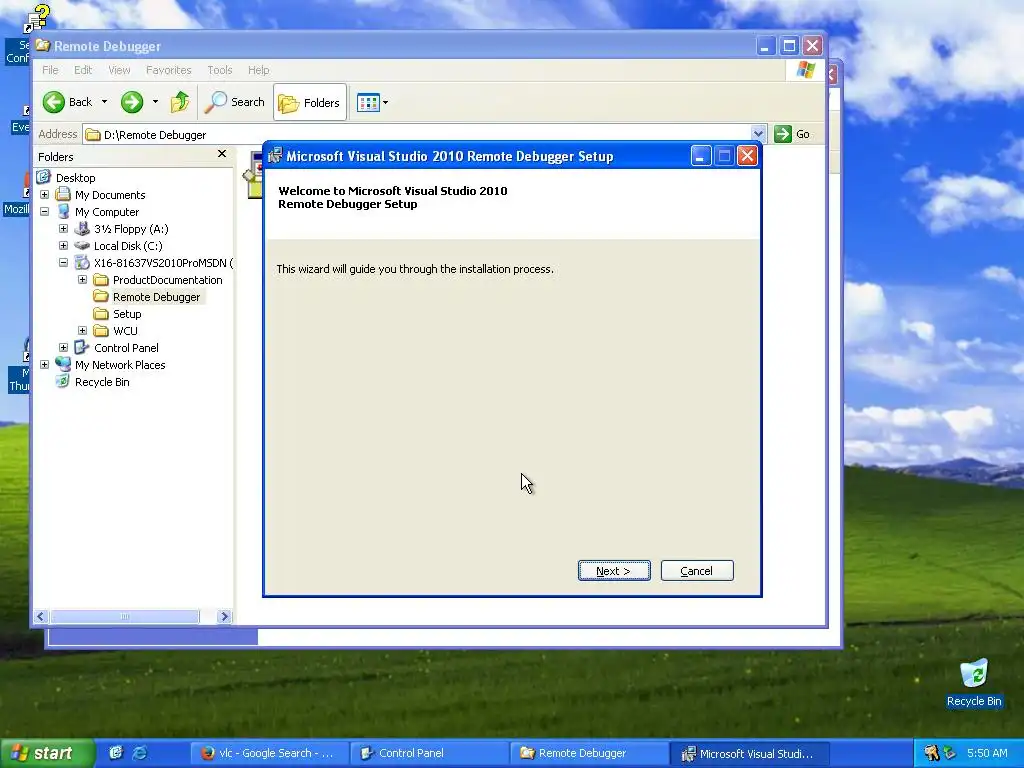
Task: Select the 3½ Floppy drive icon
Action: [82, 229]
